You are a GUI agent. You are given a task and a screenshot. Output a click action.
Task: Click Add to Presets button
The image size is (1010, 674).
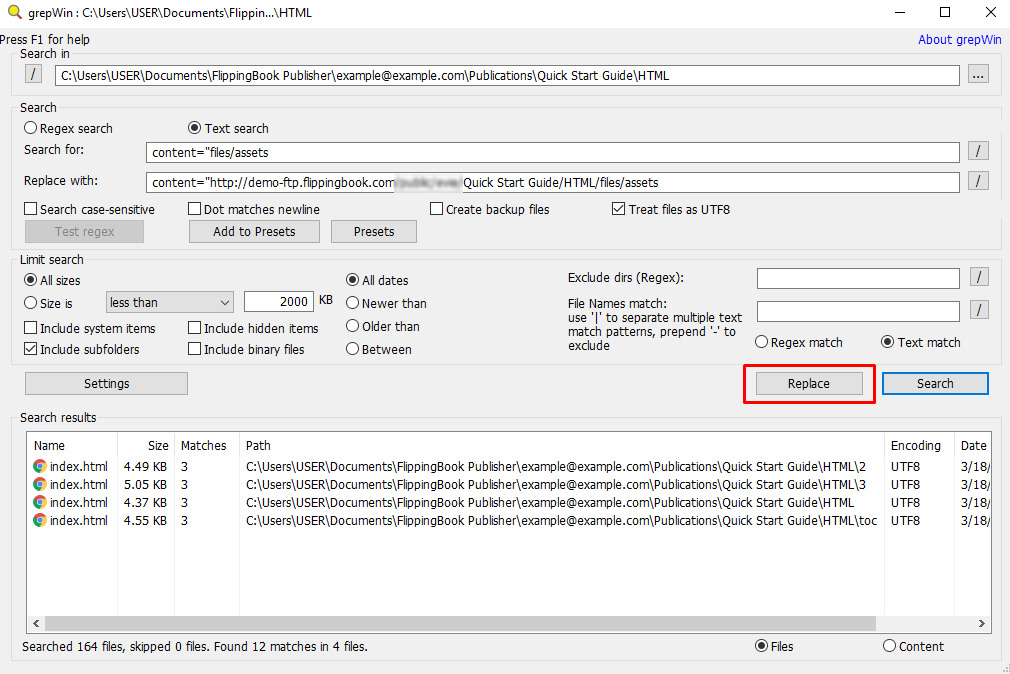click(254, 231)
